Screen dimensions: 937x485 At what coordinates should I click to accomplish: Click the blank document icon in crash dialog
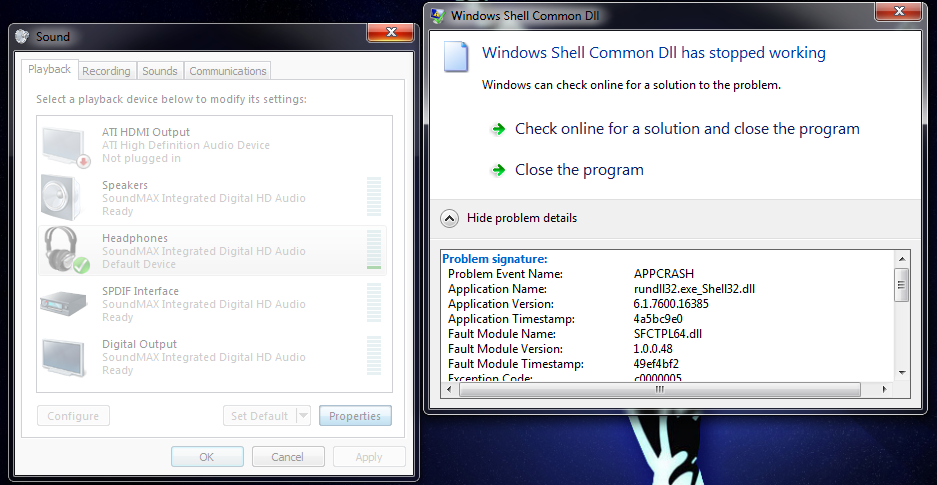(x=455, y=57)
